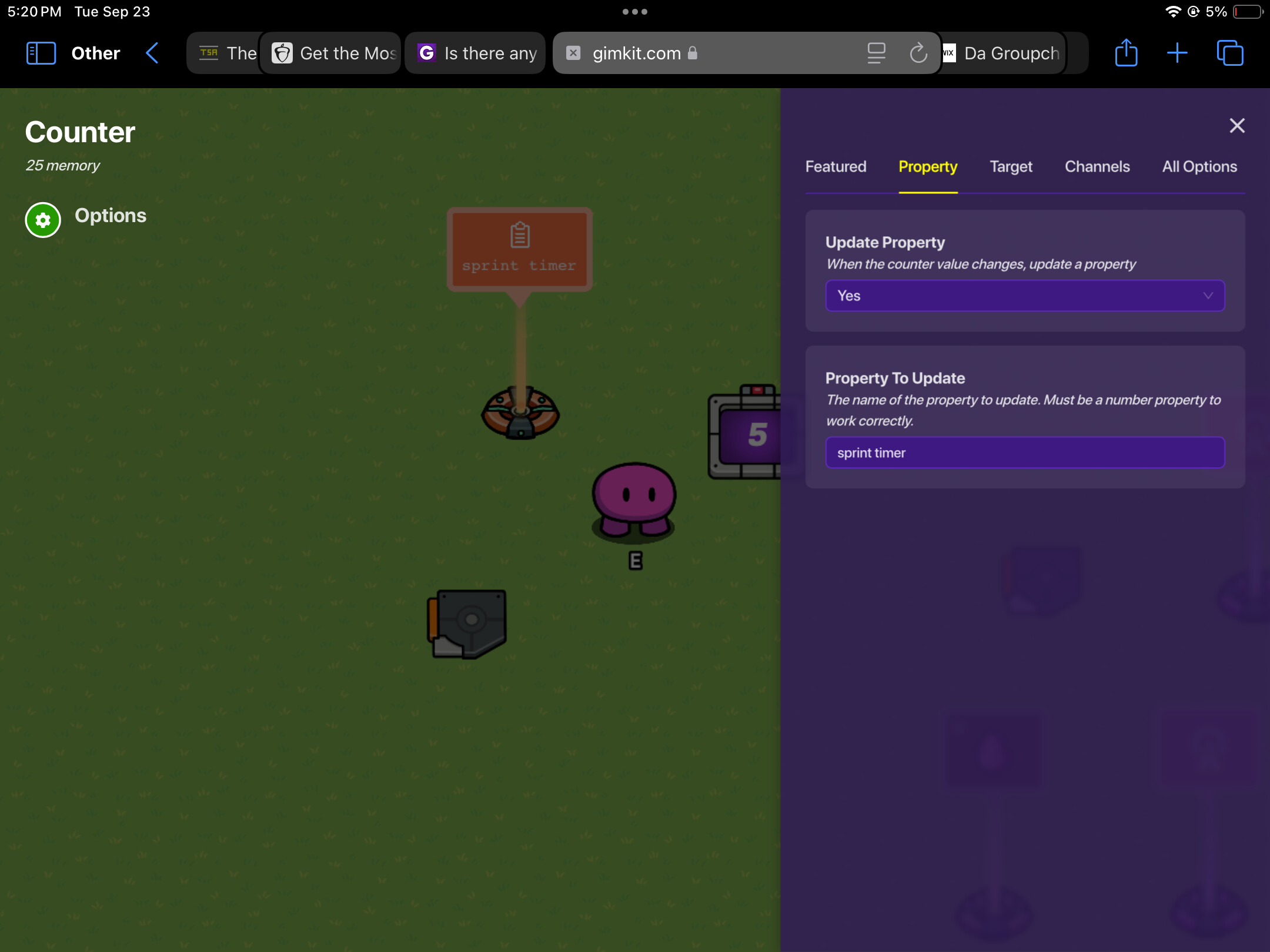Screen dimensions: 1270x952
Task: Switch to the Is there any browser tab
Action: (x=476, y=53)
